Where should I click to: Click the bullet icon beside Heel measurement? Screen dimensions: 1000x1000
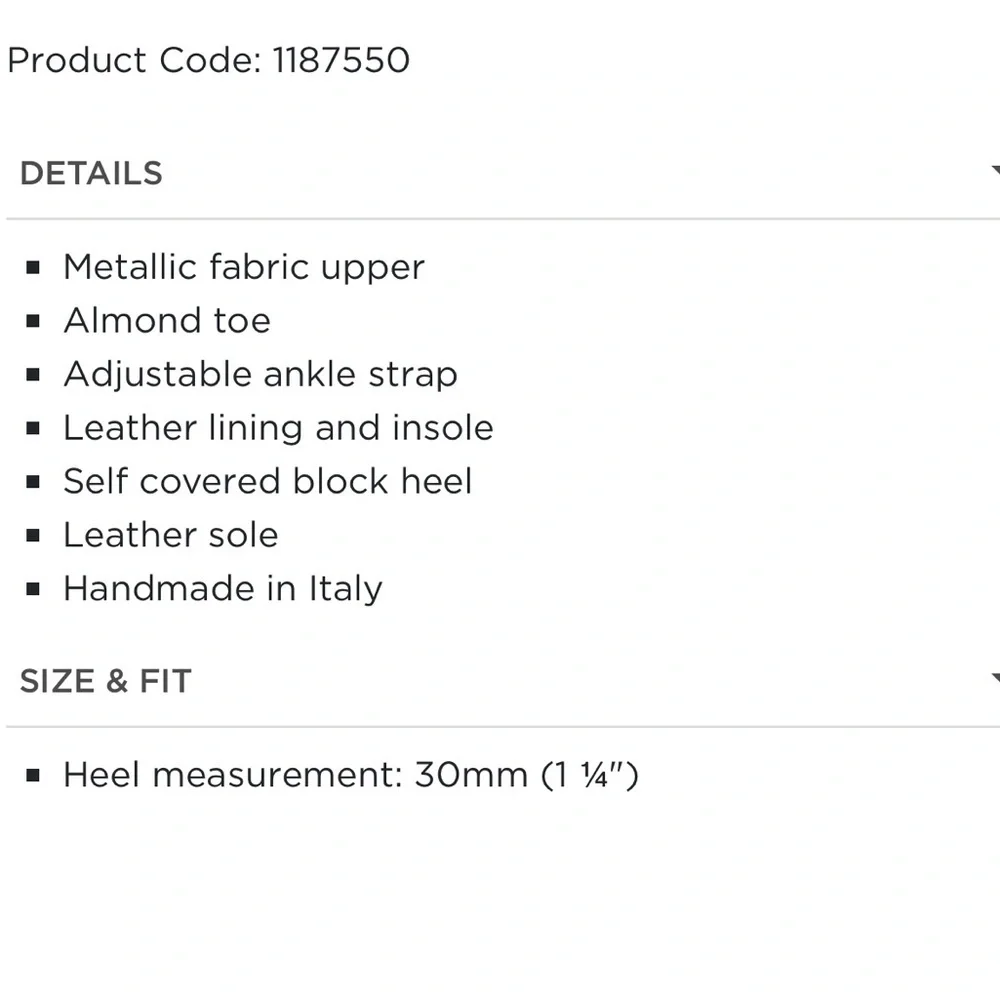tap(36, 773)
